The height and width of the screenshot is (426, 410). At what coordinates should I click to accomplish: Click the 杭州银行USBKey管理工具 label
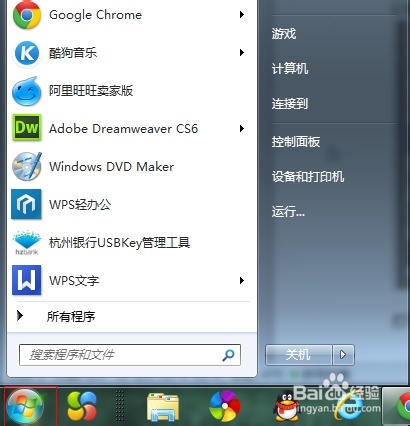click(119, 242)
